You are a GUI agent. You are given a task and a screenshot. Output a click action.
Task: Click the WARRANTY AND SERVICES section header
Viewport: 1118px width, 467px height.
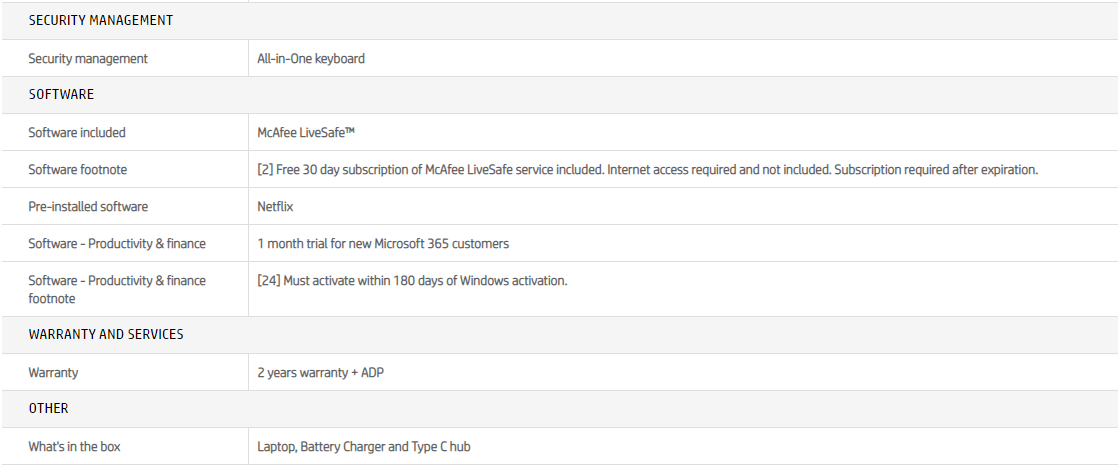(106, 334)
